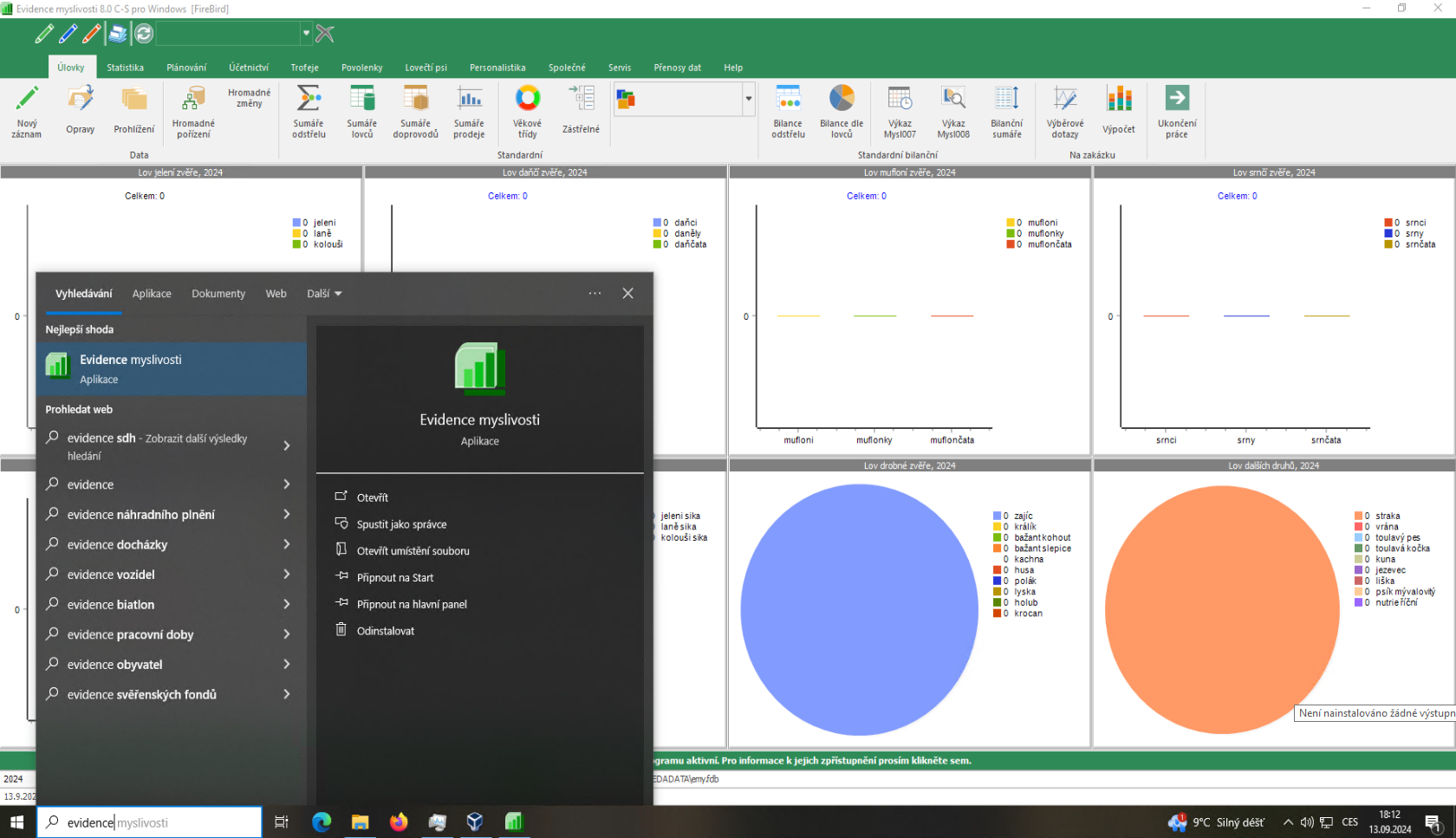The image size is (1456, 838).
Task: Expand the ribbon chart-type dropdown
Action: [x=749, y=99]
